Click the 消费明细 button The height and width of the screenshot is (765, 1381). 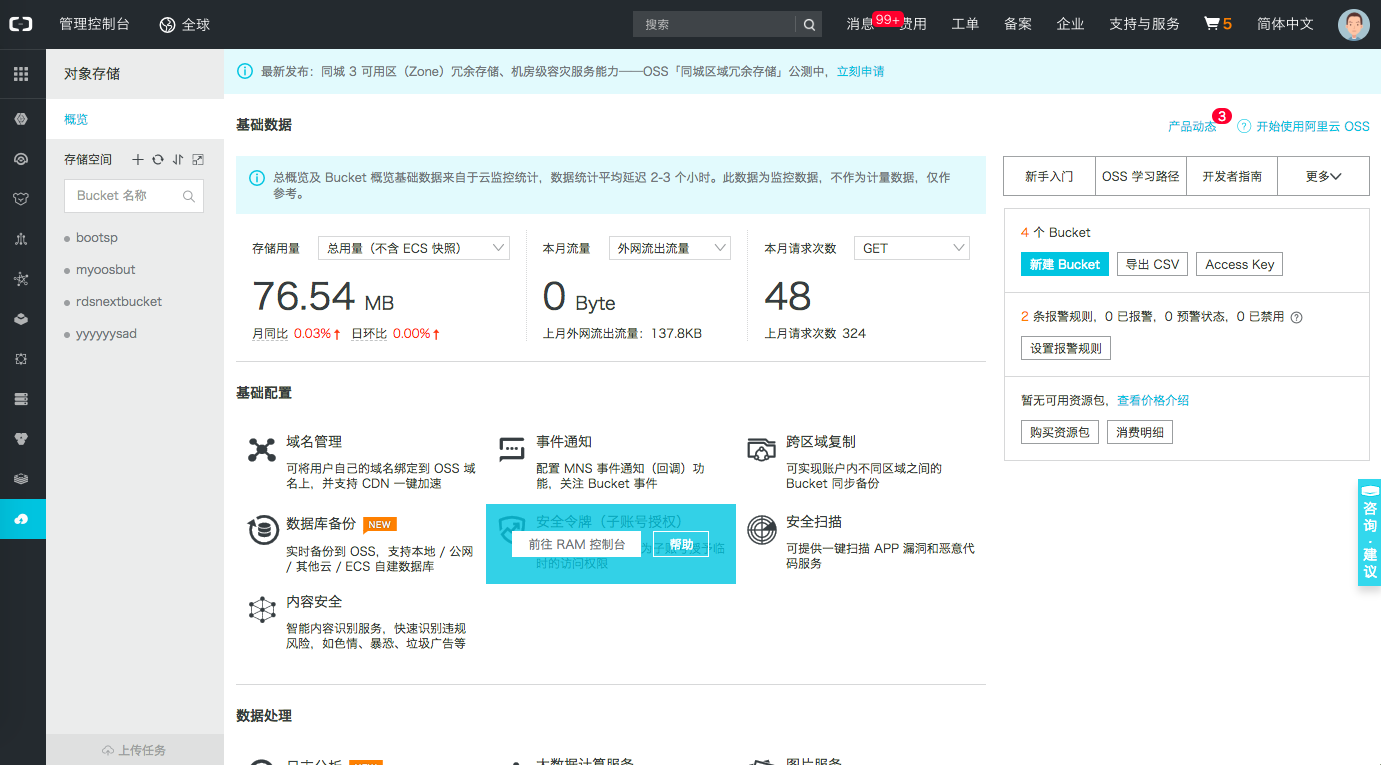[1140, 432]
